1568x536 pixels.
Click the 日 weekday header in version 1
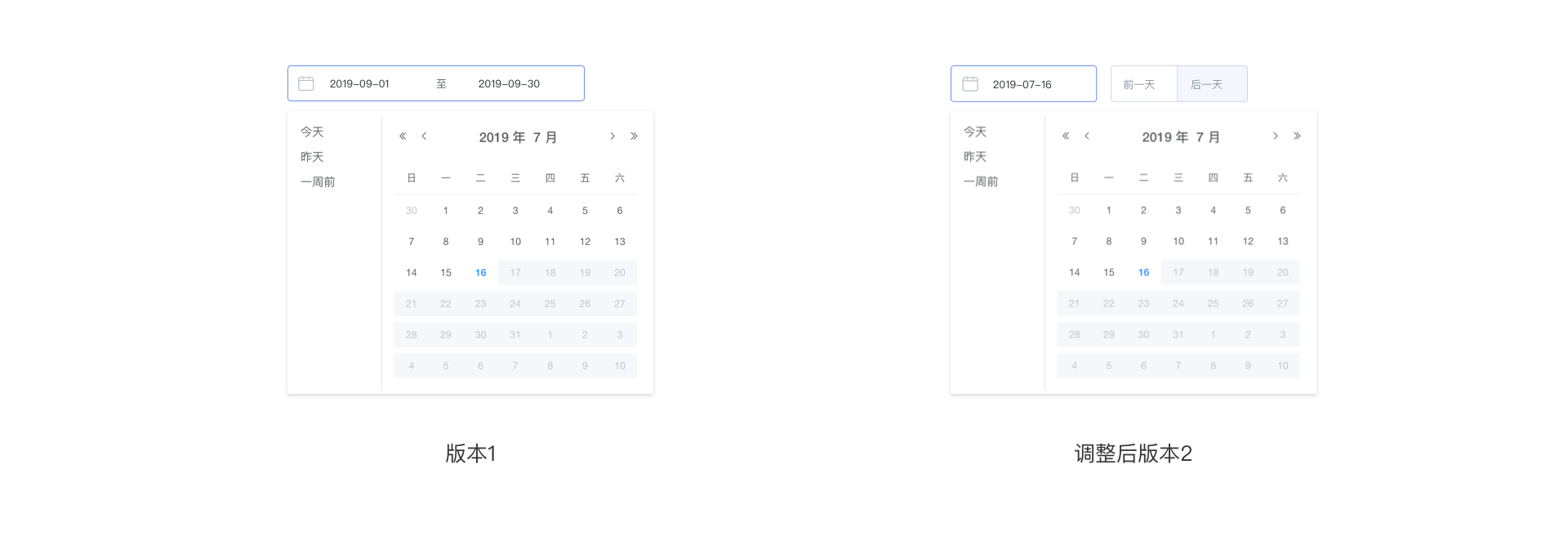(x=411, y=178)
